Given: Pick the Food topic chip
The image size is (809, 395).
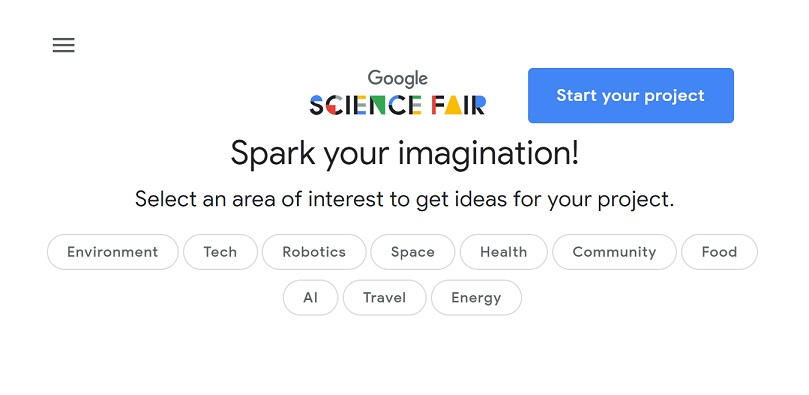Looking at the screenshot, I should pos(719,252).
